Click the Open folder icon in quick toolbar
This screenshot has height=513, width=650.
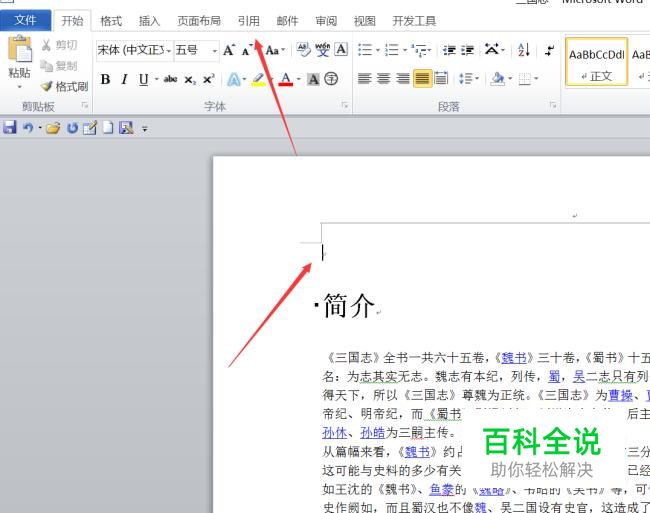(x=53, y=128)
